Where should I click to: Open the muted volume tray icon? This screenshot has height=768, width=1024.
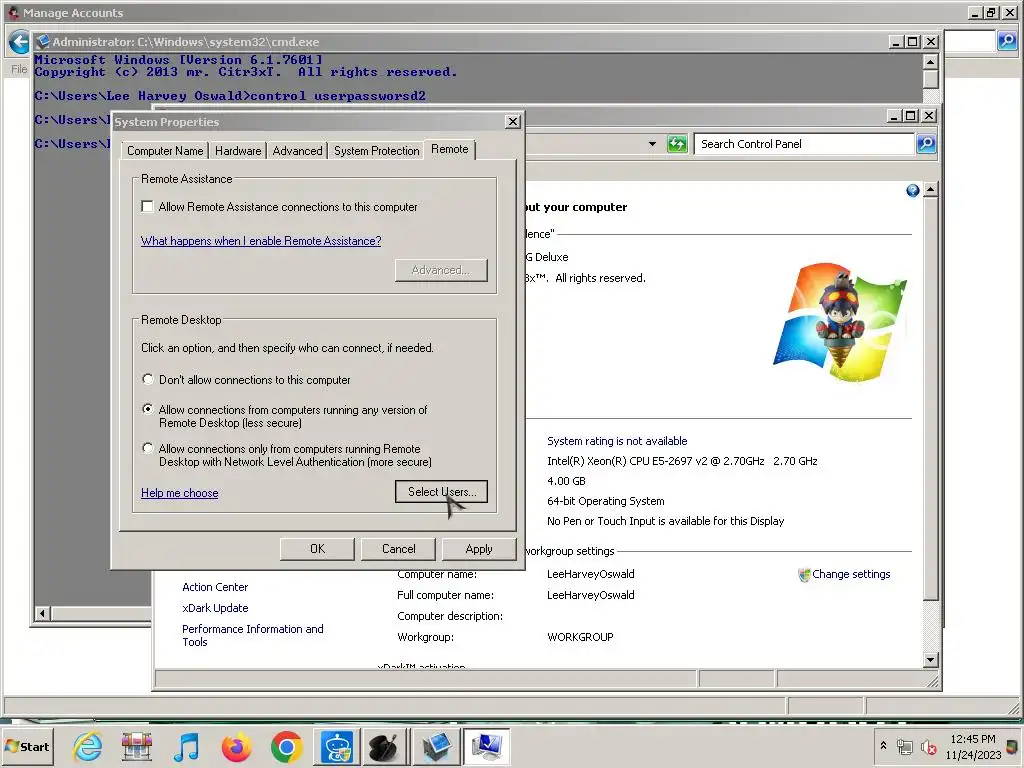point(928,746)
